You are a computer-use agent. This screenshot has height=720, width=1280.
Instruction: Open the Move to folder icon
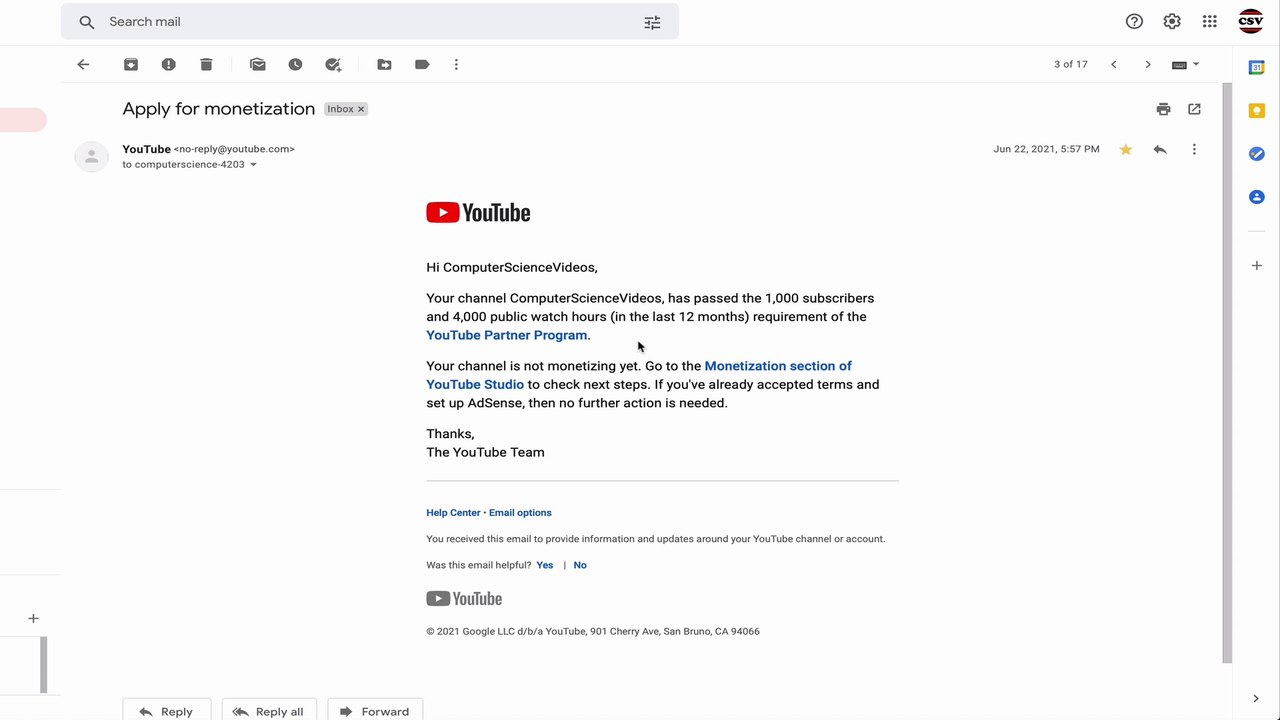coord(384,64)
